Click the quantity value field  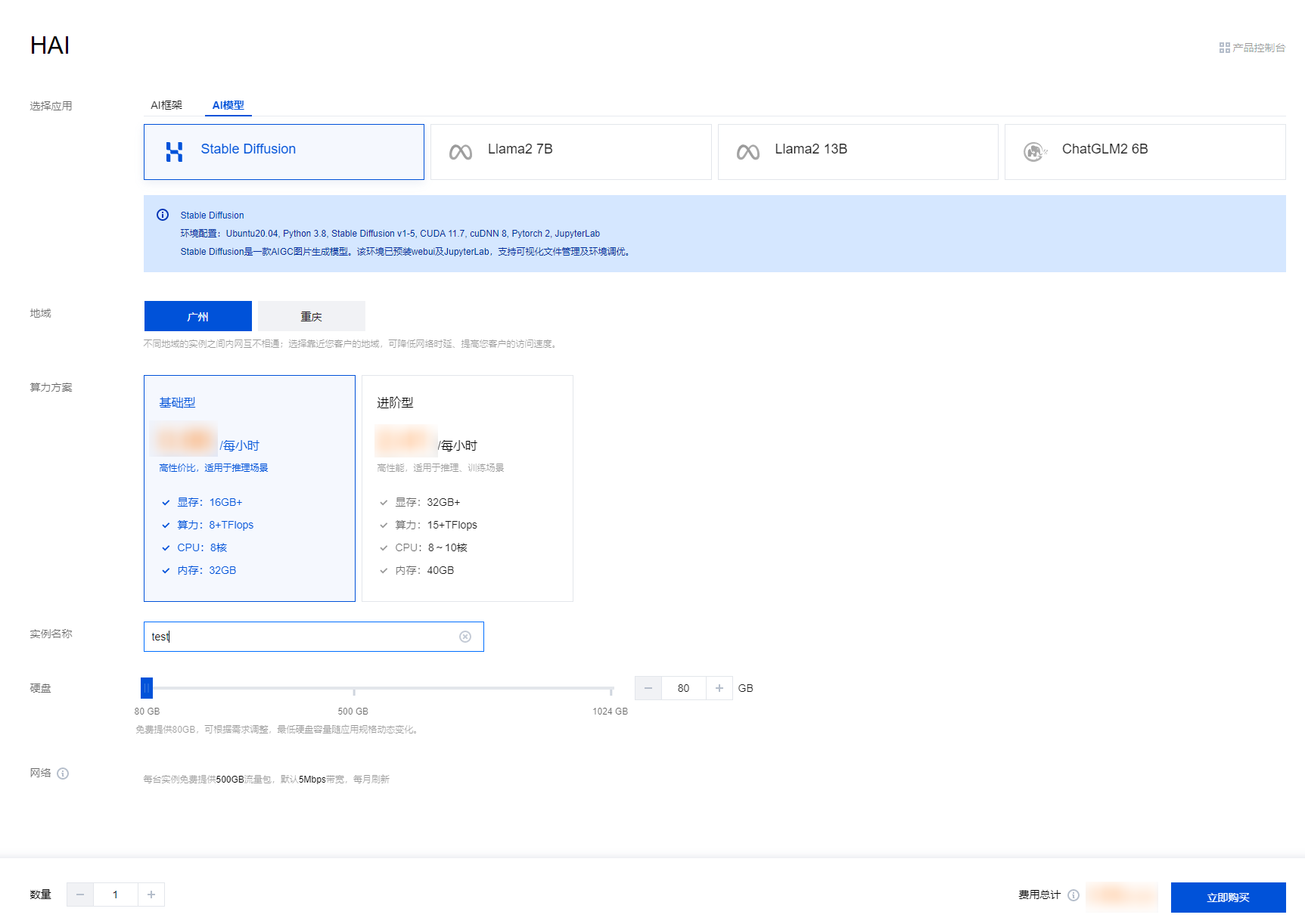click(x=116, y=895)
